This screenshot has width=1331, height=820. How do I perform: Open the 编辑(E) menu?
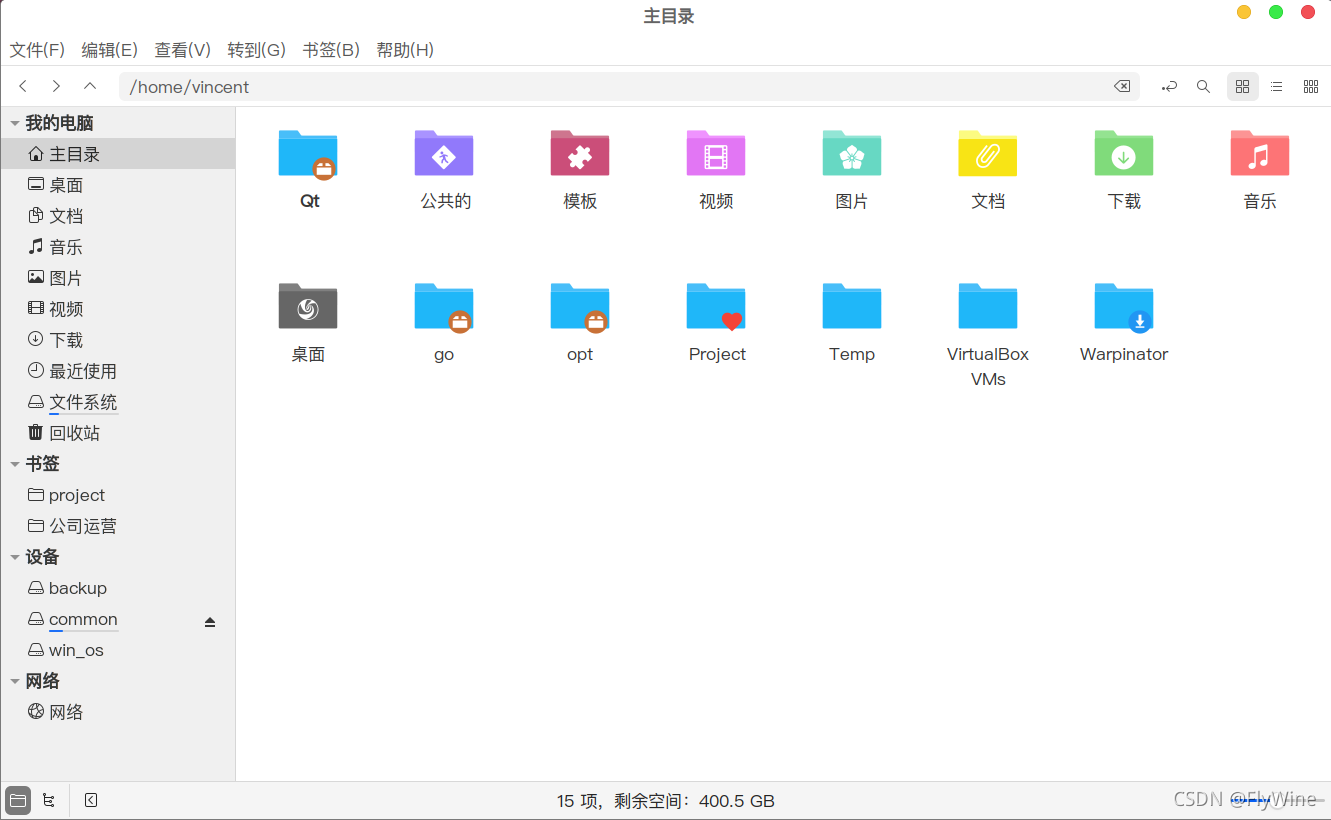(109, 50)
